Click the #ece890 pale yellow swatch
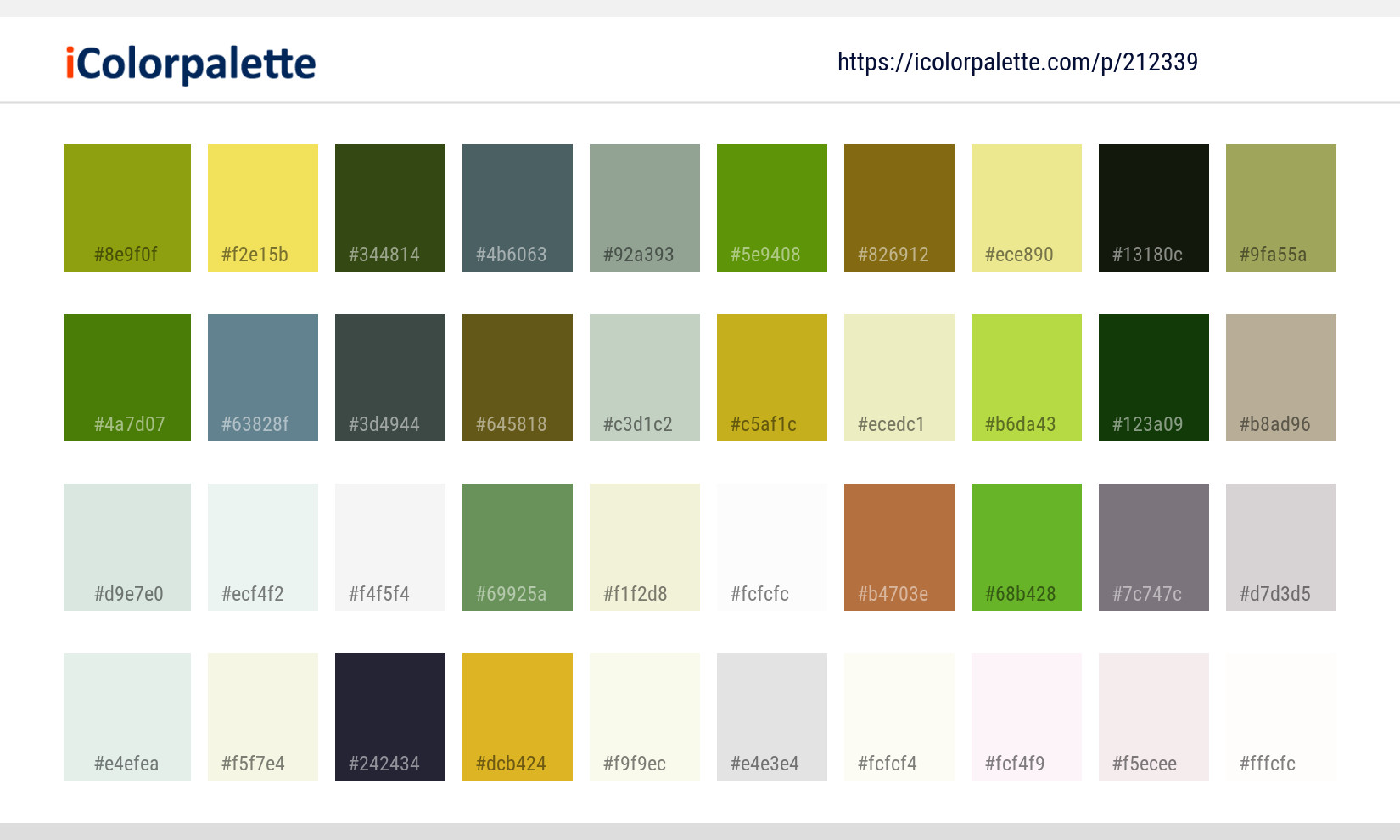 (1026, 207)
